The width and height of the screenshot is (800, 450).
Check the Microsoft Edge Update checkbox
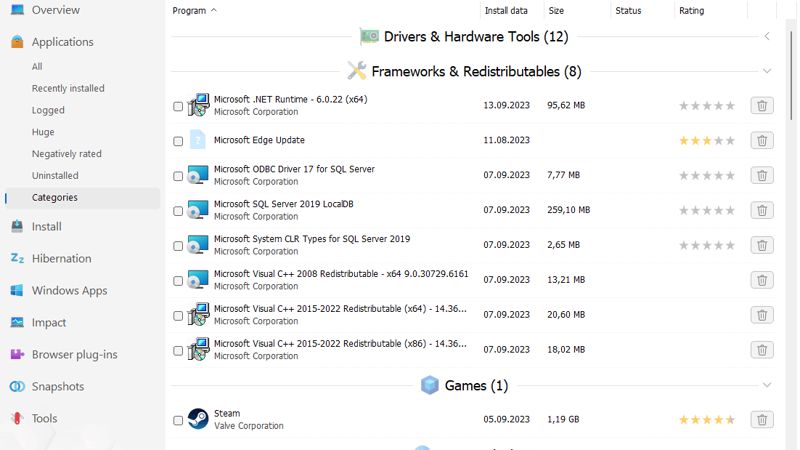click(x=178, y=141)
